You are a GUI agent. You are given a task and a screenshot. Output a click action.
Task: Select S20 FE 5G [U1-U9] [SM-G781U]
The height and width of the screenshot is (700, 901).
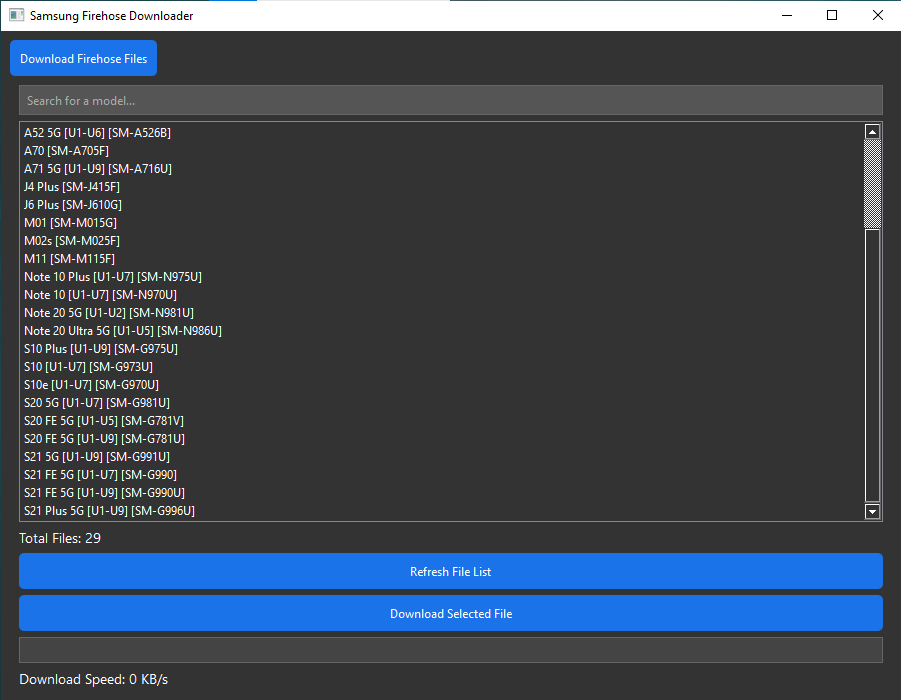(442, 439)
